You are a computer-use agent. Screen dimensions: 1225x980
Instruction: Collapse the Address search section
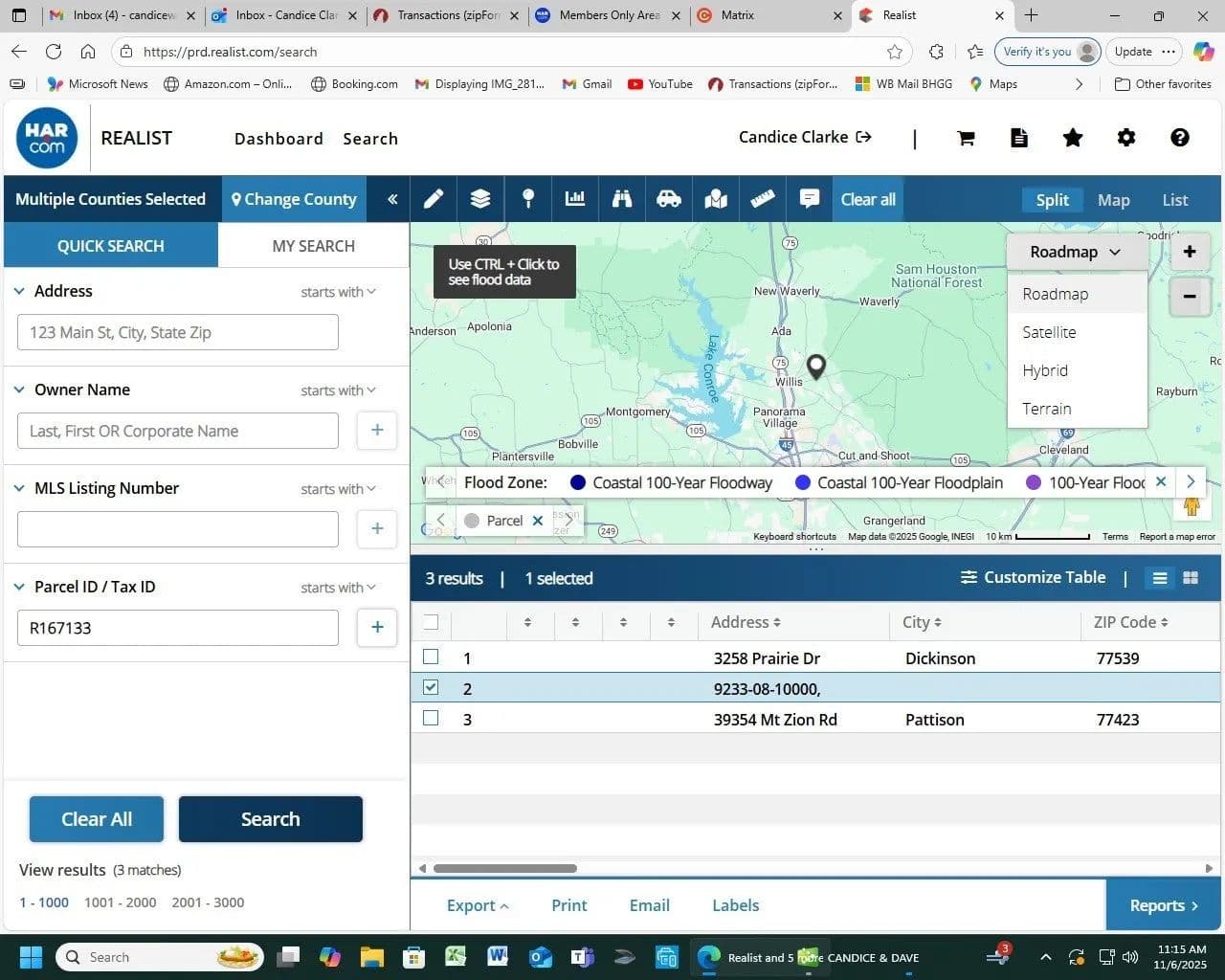point(19,291)
